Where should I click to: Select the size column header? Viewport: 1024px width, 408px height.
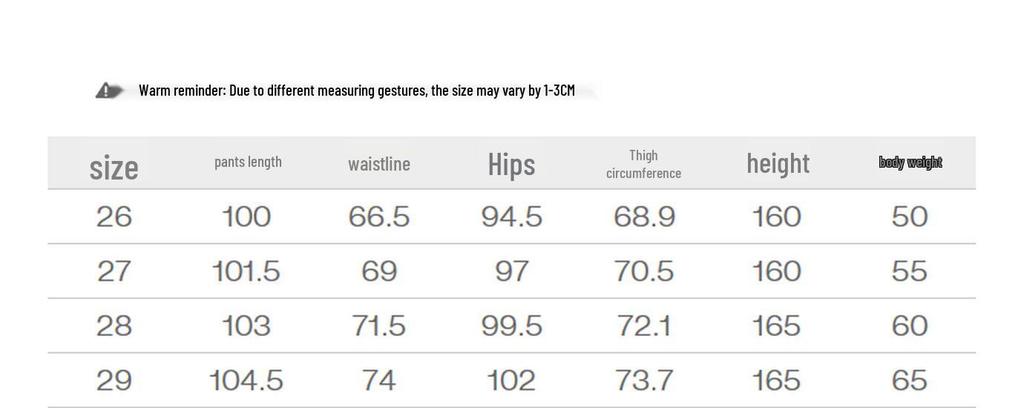click(114, 167)
